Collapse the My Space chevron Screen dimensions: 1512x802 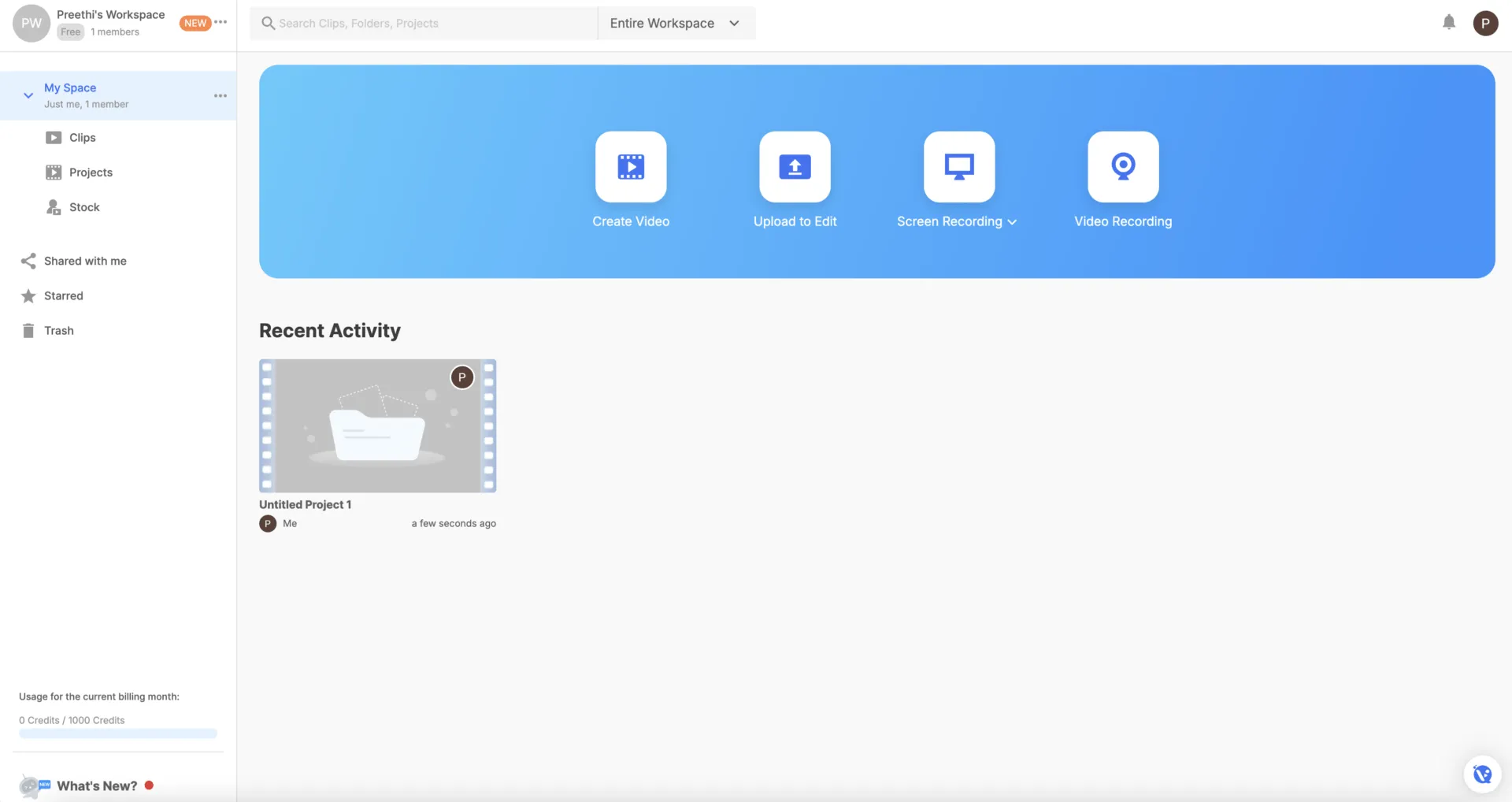point(28,95)
